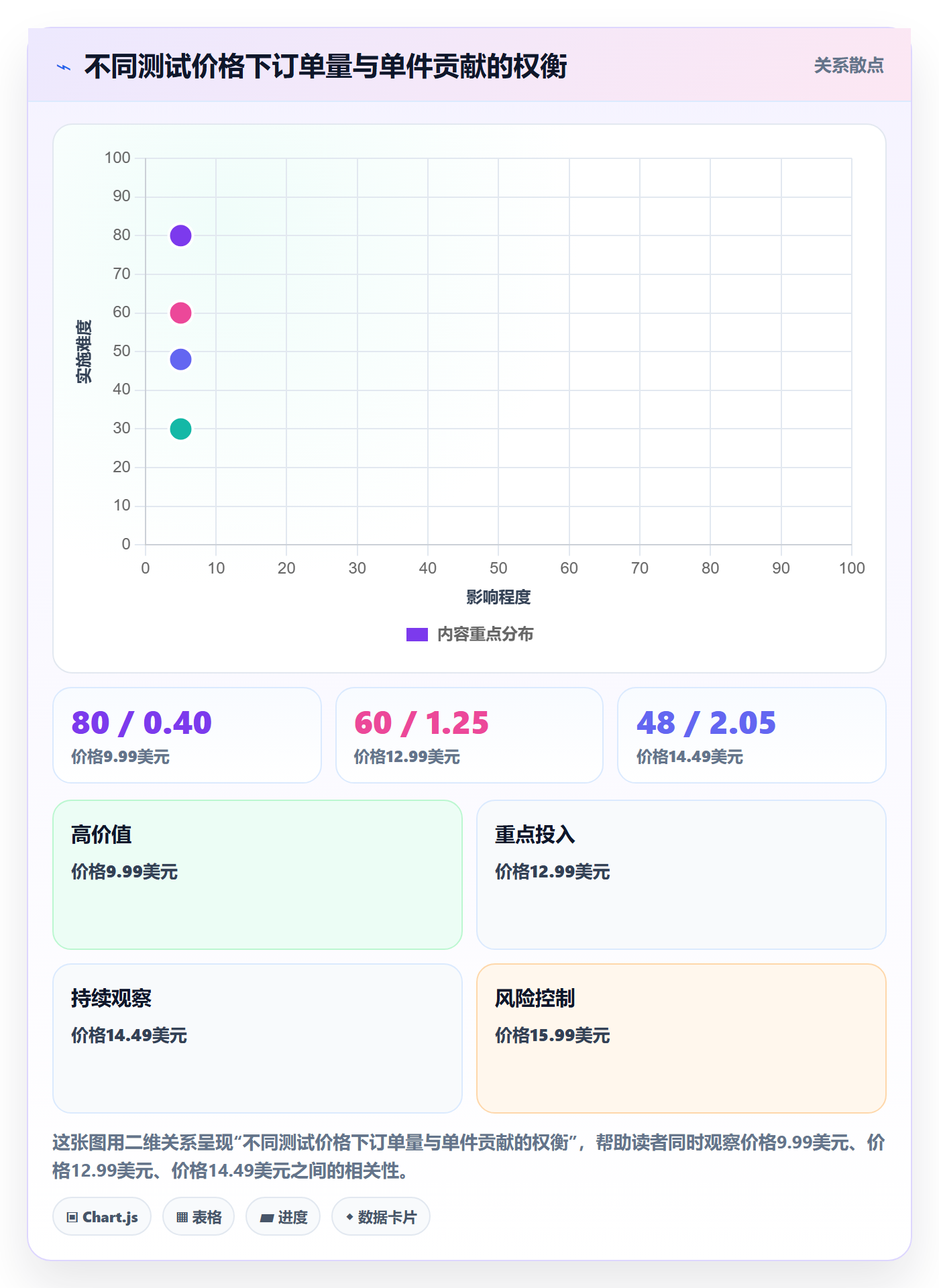939x1288 pixels.
Task: Select the 重点投入 quadrant card
Action: click(681, 875)
